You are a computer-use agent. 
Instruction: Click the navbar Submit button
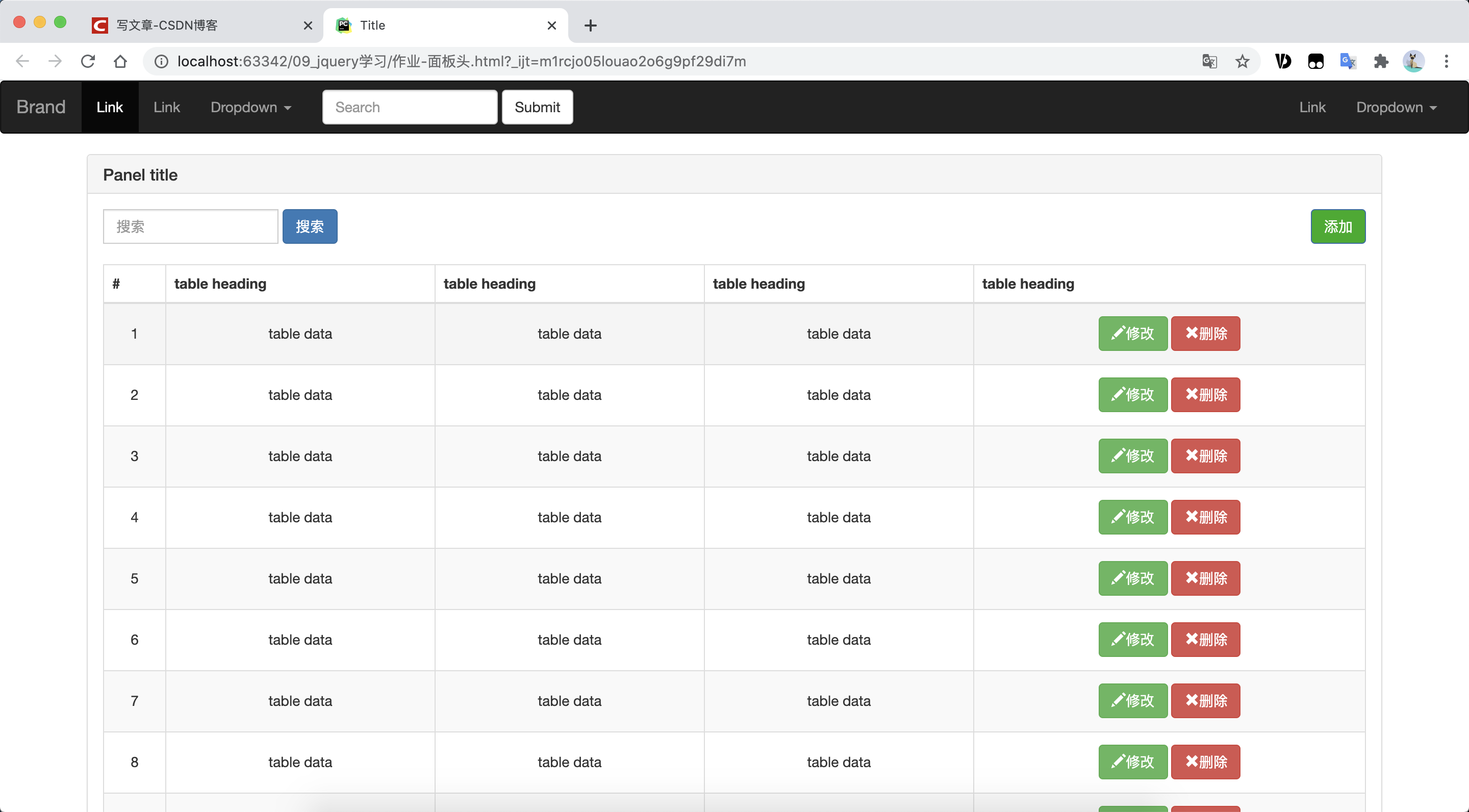point(537,107)
